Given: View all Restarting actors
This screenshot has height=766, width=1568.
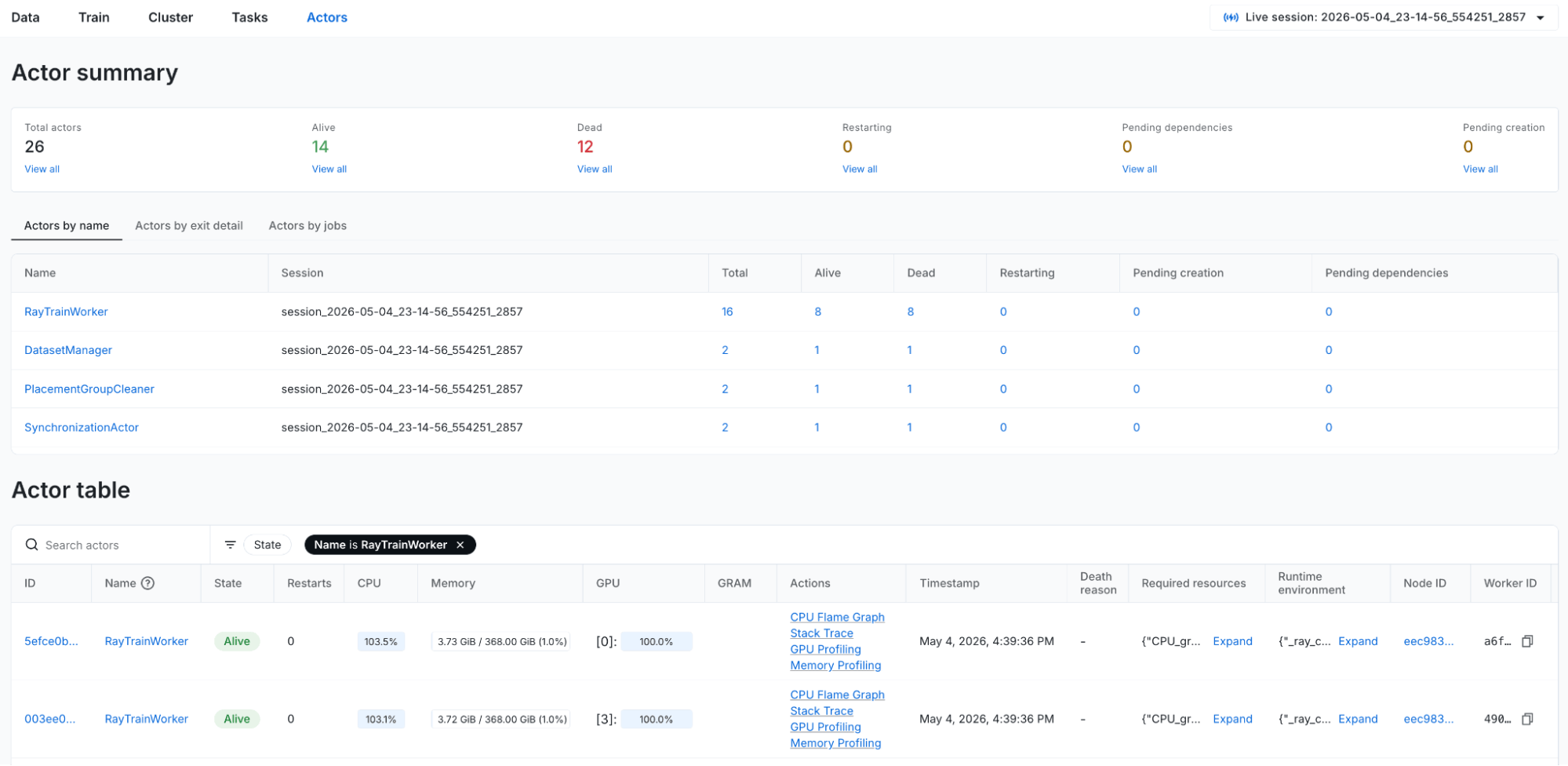Looking at the screenshot, I should (860, 169).
